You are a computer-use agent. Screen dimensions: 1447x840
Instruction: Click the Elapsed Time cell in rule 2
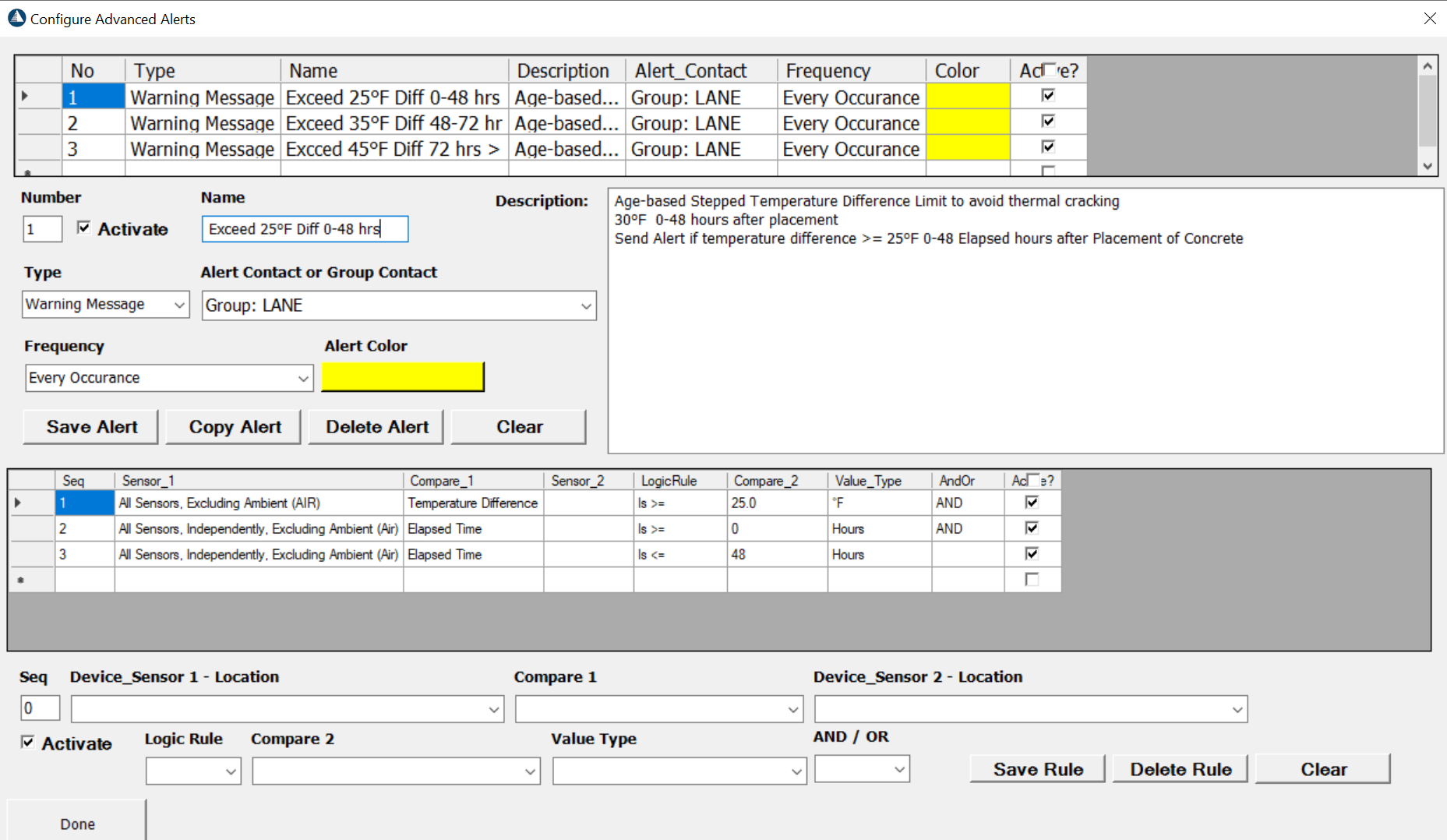[x=473, y=528]
